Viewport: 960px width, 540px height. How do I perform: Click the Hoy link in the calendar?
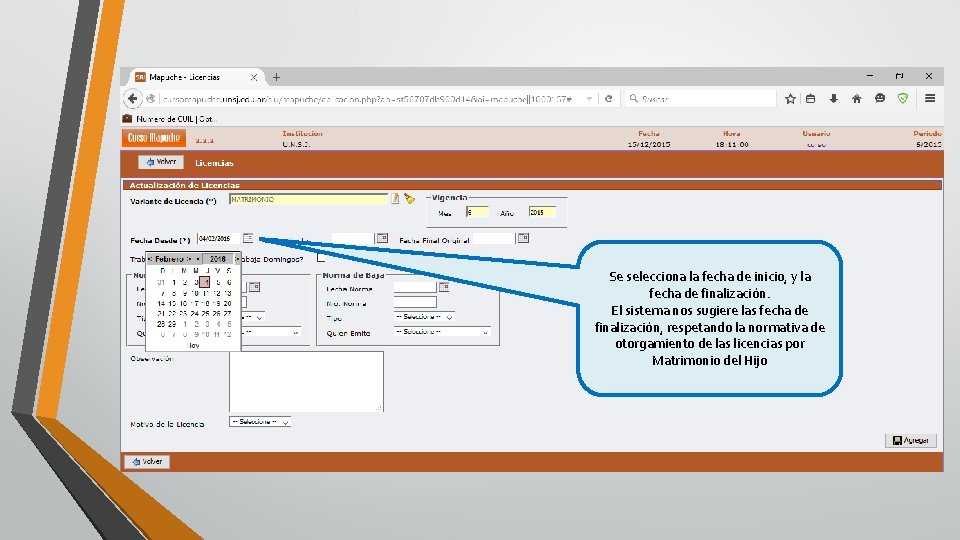coord(193,345)
